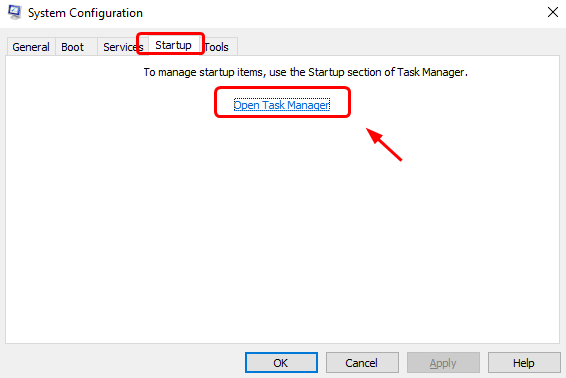
Task: Close the System Configuration window
Action: [553, 12]
